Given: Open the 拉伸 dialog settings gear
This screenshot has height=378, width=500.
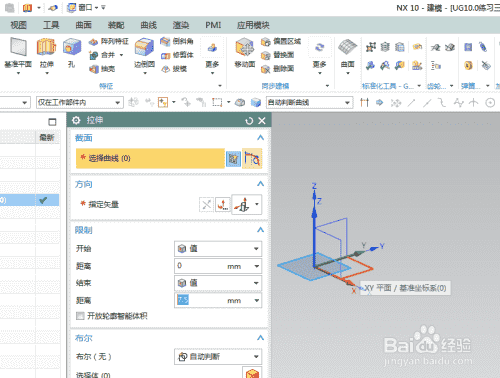Looking at the screenshot, I should pyautogui.click(x=76, y=120).
